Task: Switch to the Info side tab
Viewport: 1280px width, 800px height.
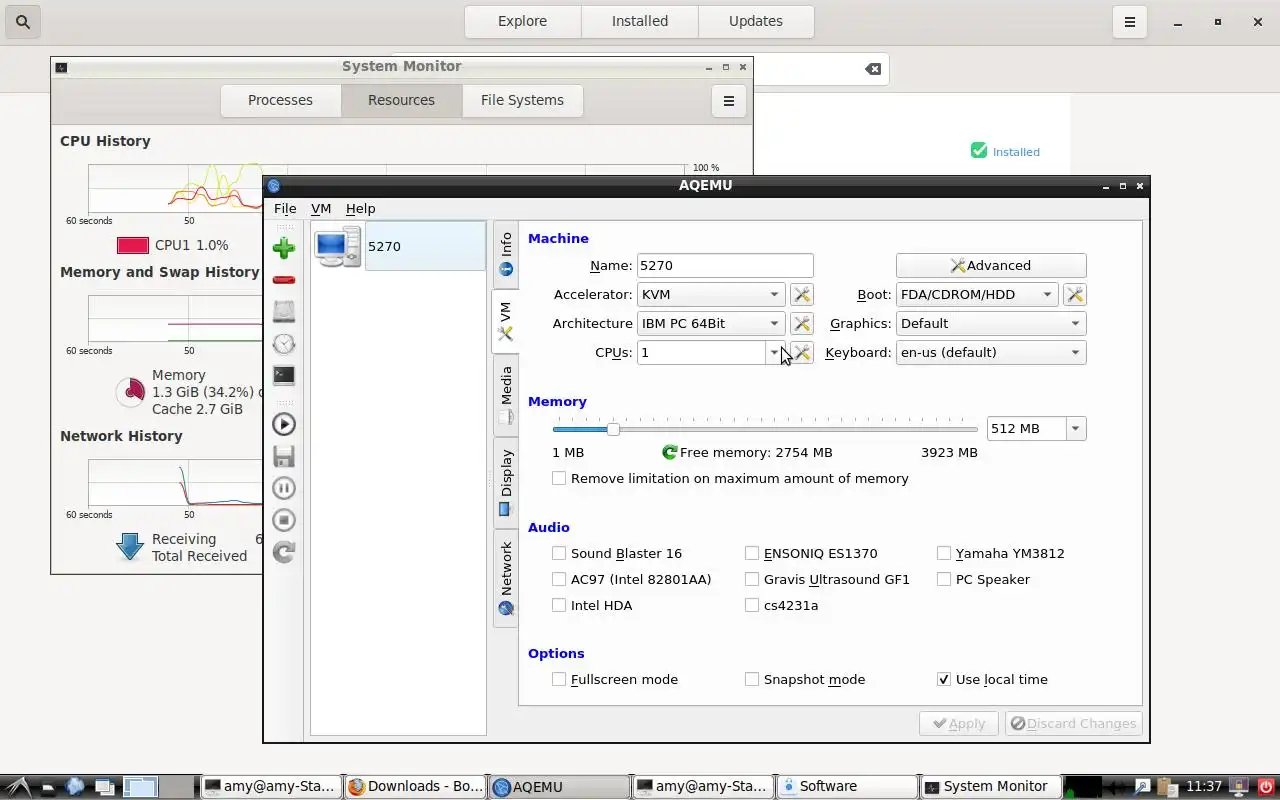Action: point(506,254)
